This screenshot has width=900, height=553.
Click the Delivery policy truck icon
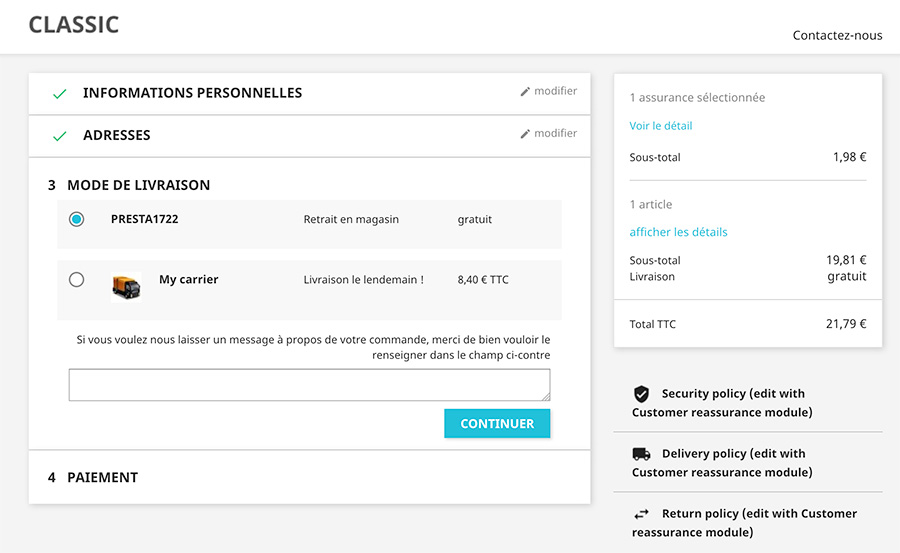tap(642, 454)
